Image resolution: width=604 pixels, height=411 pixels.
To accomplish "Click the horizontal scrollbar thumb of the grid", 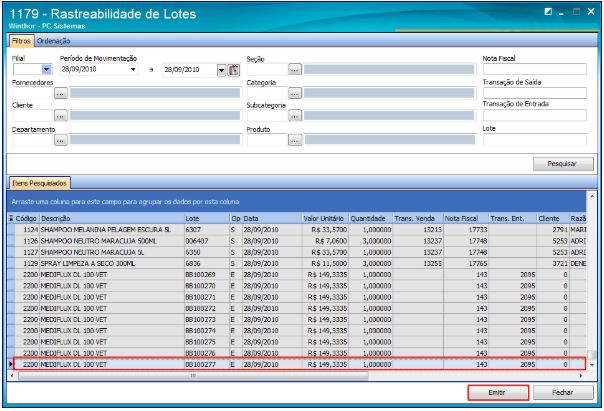I will coord(193,376).
